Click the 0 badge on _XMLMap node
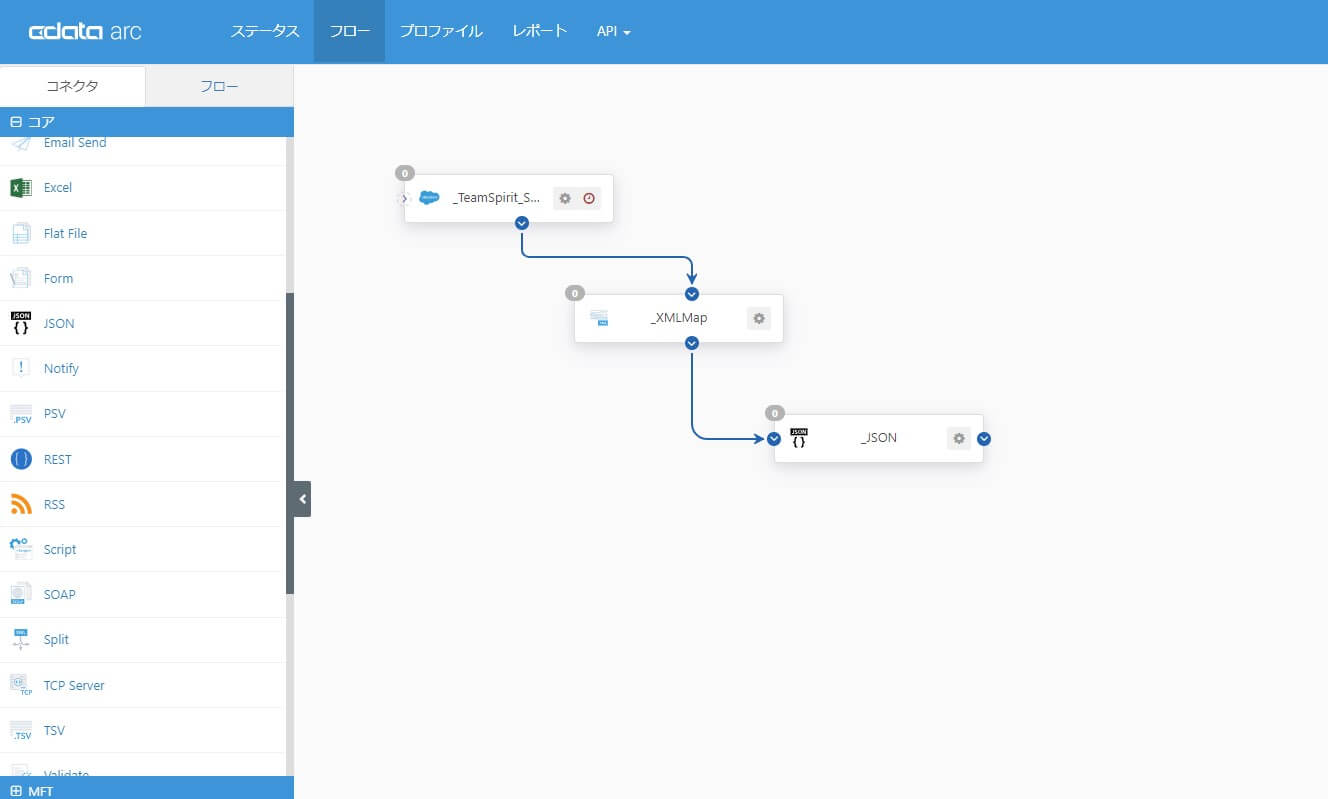The width and height of the screenshot is (1328, 799). (575, 293)
